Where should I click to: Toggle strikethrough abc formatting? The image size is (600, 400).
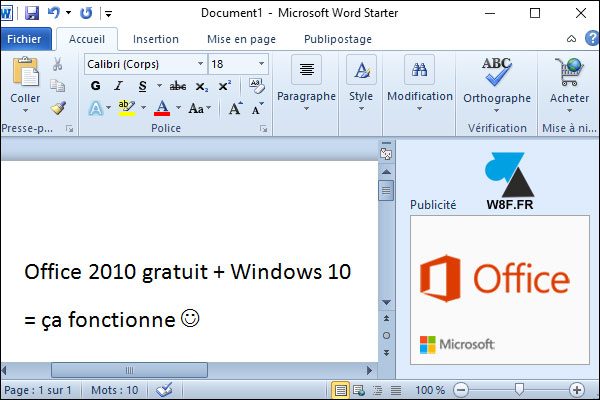click(178, 86)
